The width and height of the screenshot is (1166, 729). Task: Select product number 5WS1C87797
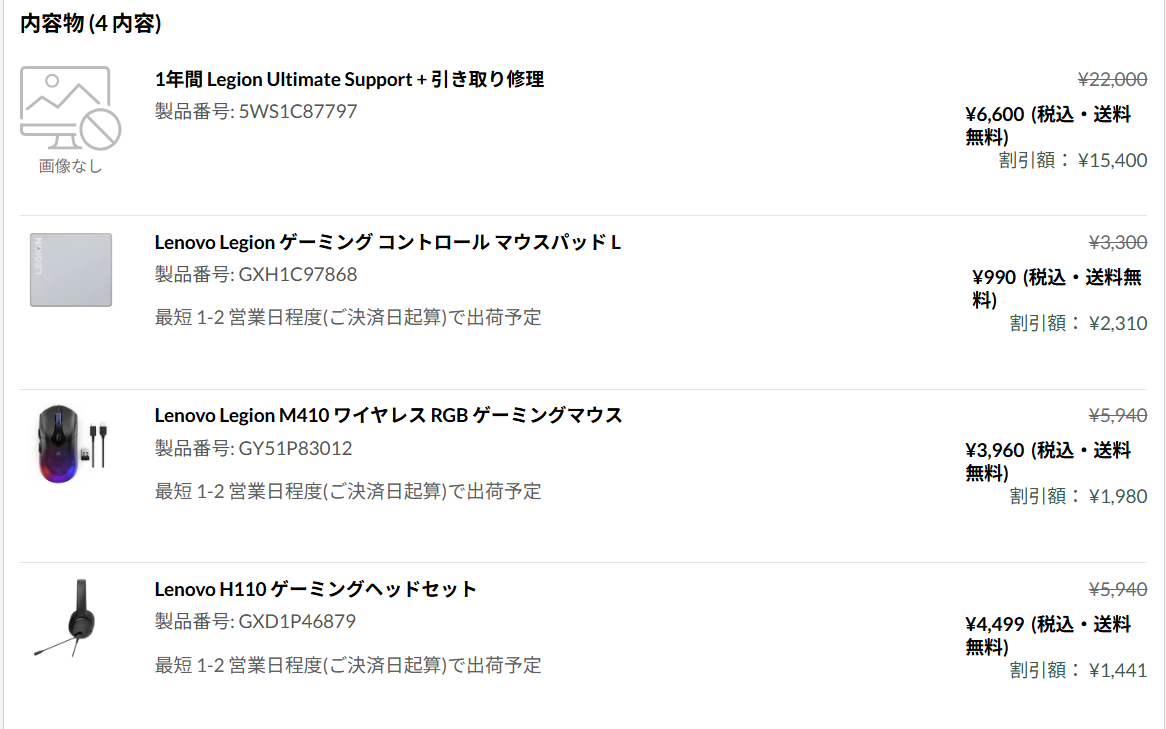click(x=297, y=111)
